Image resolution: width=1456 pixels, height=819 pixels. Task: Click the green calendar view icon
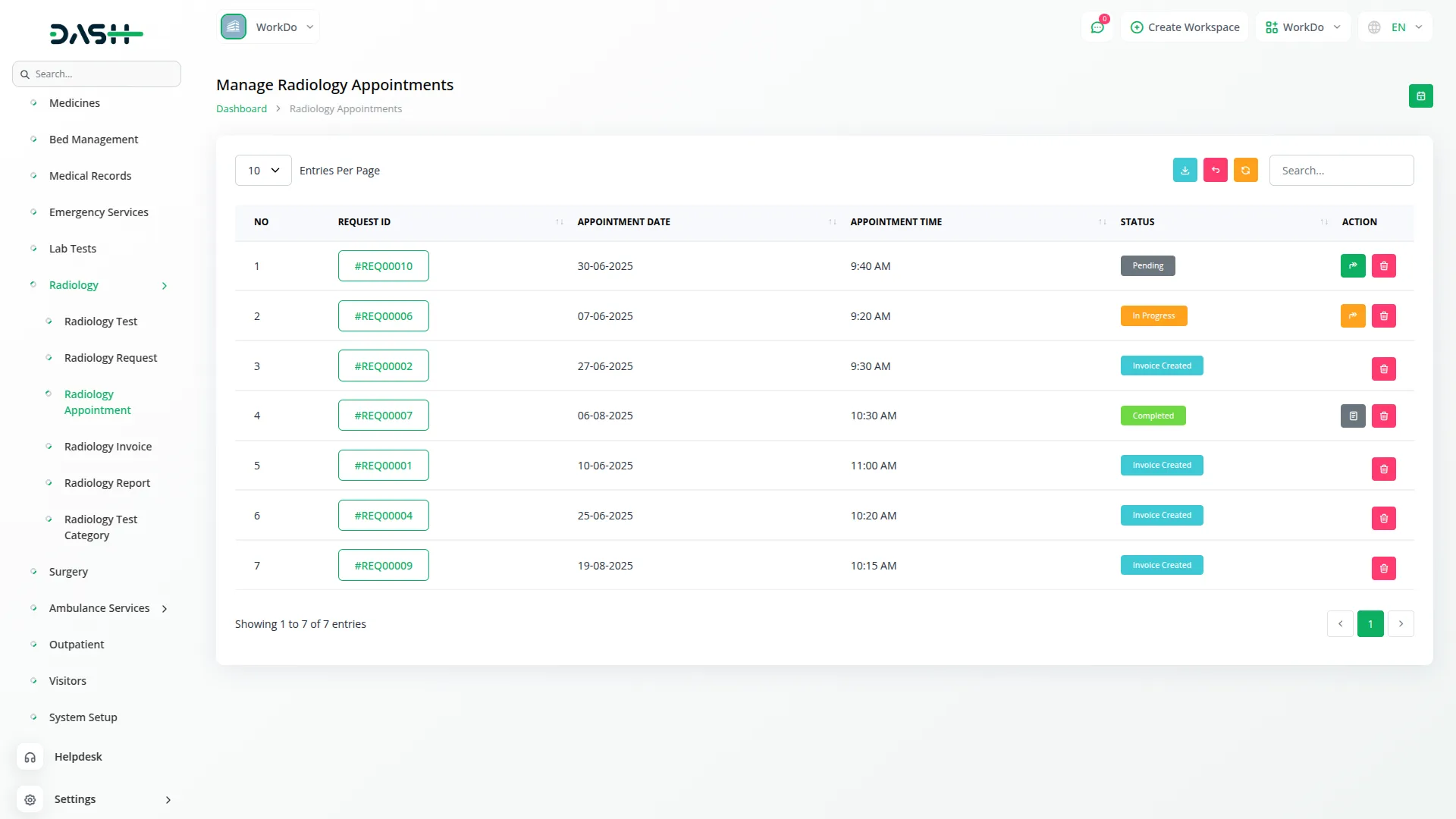click(x=1420, y=96)
